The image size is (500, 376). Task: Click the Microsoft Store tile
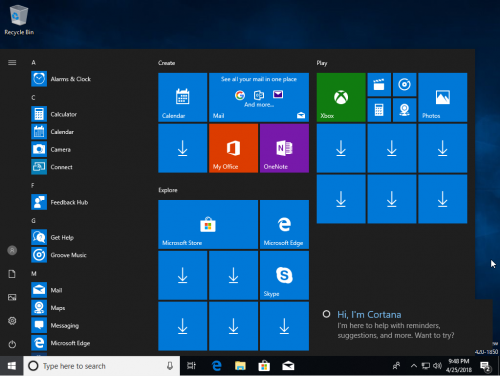[x=208, y=224]
